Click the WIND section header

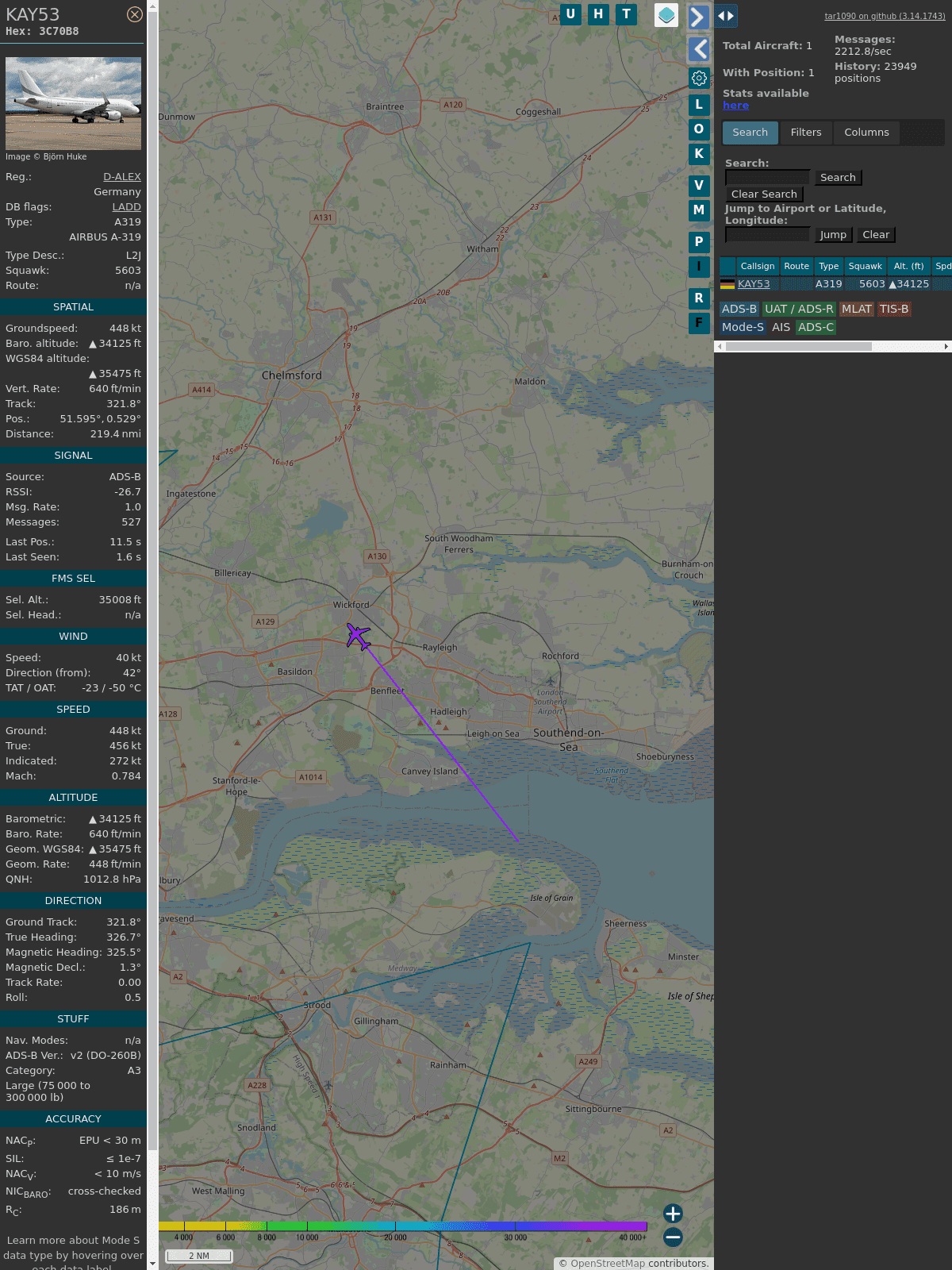[73, 637]
